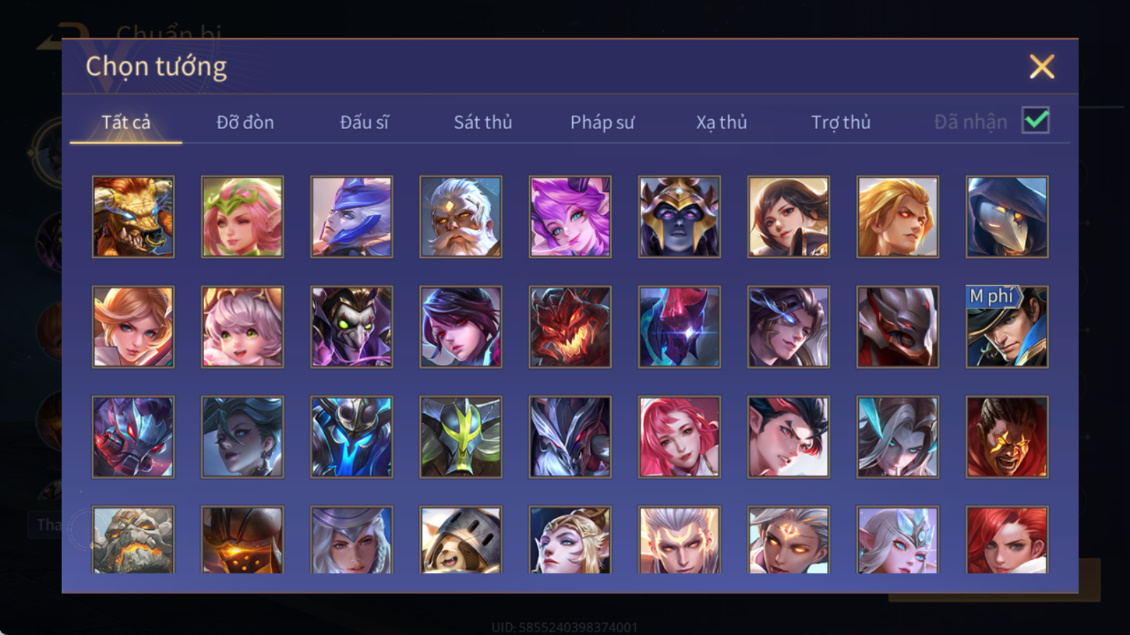Choose the rock golem hero portrait
Viewport: 1130px width, 635px height.
point(133,540)
